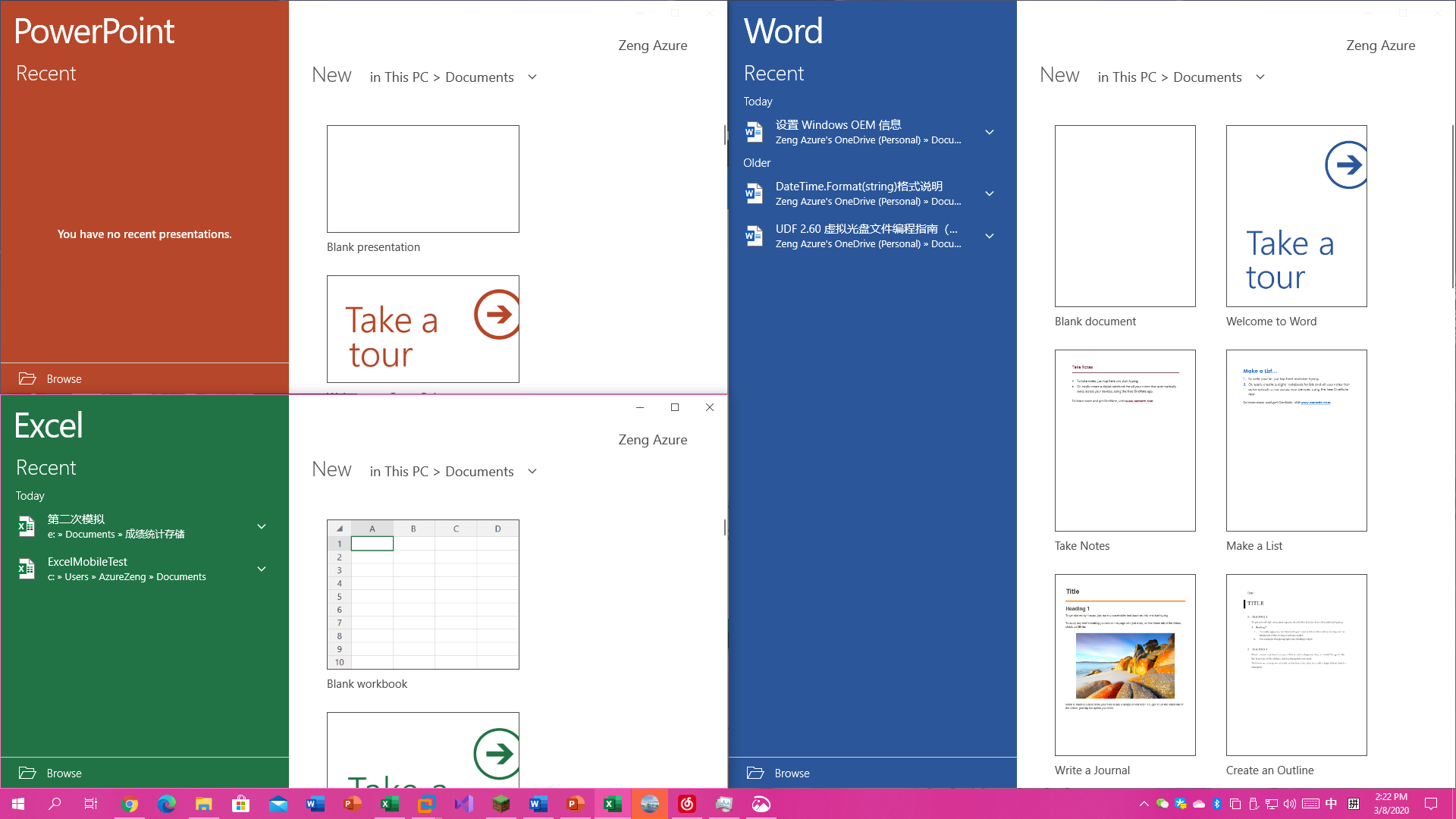Open Documents location dropdown in PowerPoint
Viewport: 1456px width, 819px height.
click(532, 77)
